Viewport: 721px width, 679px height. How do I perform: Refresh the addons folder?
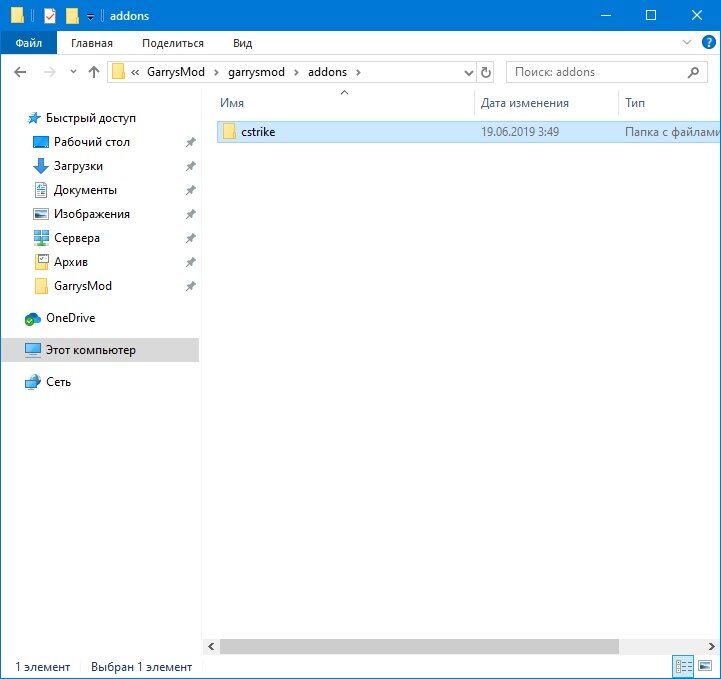pyautogui.click(x=486, y=72)
